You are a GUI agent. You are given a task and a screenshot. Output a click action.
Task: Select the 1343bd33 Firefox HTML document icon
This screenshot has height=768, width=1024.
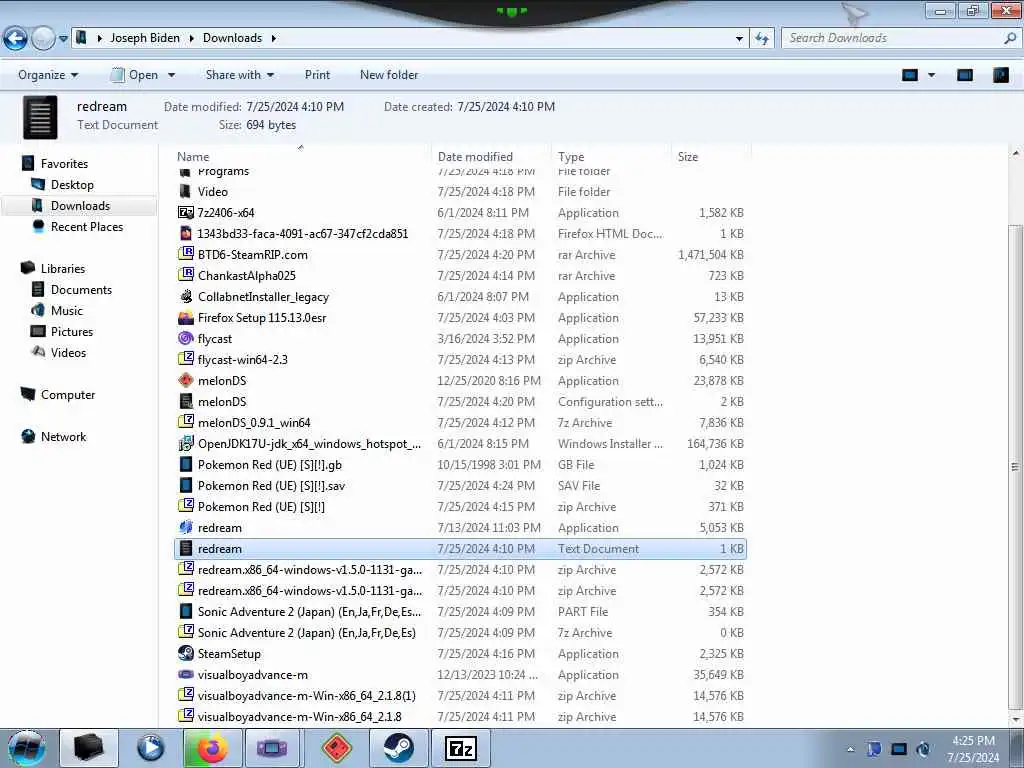click(x=185, y=233)
